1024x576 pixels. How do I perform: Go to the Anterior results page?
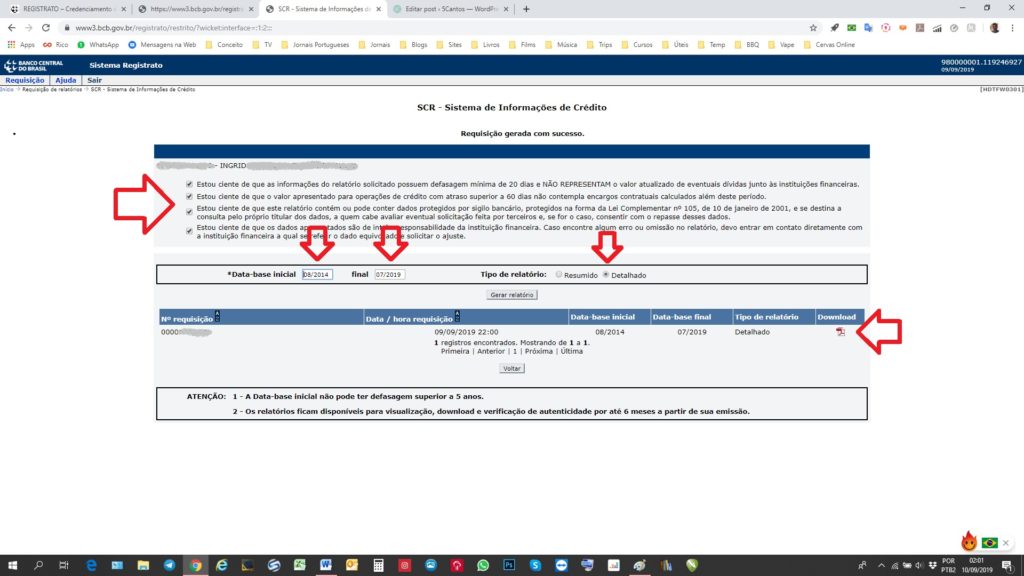491,351
